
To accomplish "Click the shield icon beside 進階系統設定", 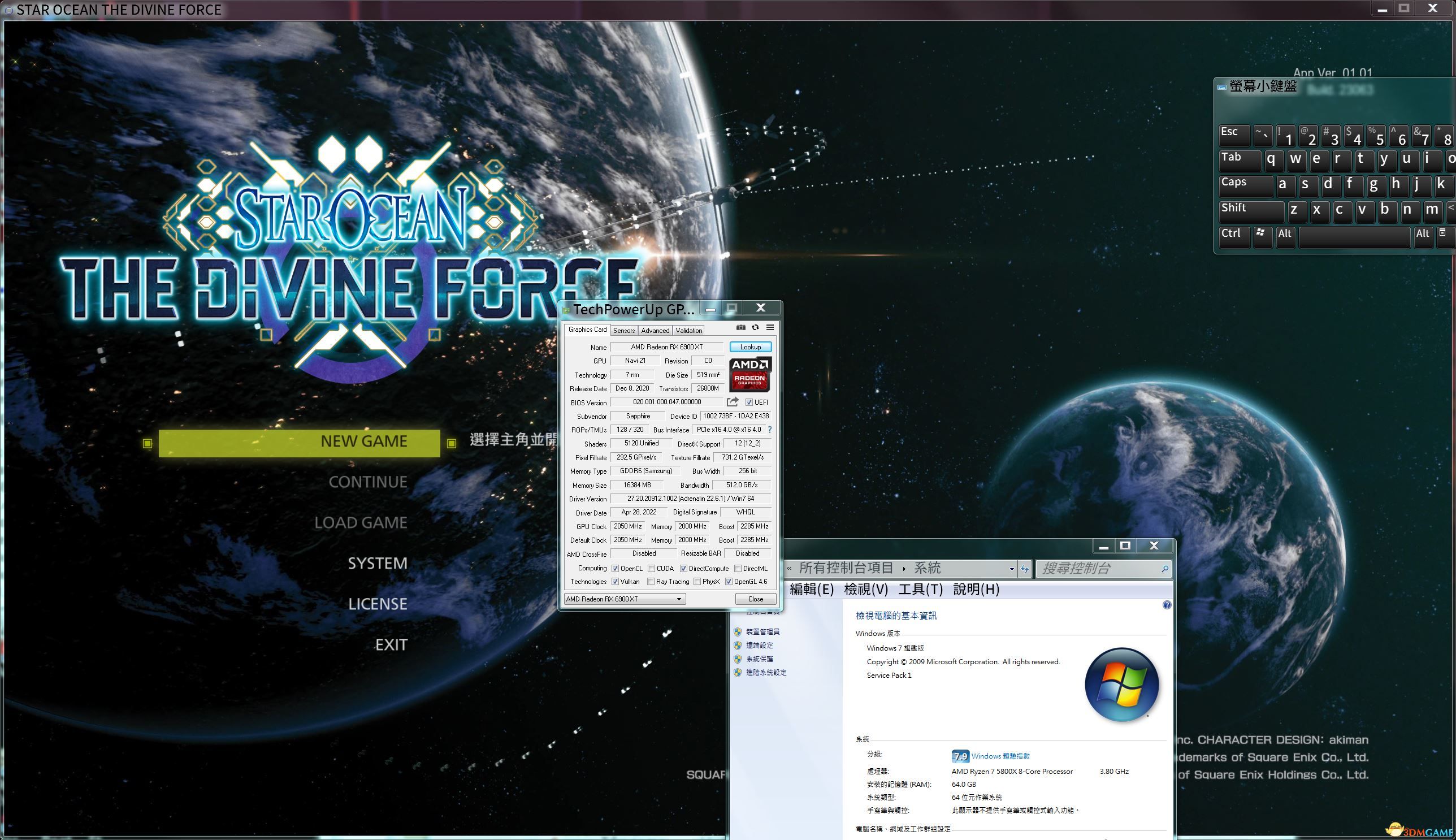I will [737, 673].
